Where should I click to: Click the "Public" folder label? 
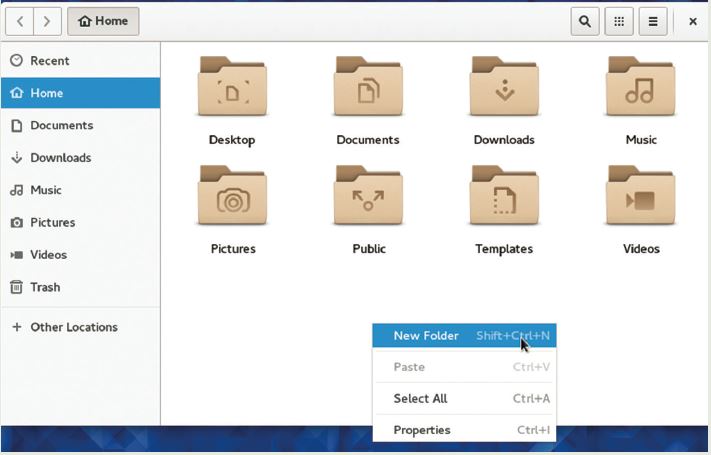coord(369,249)
